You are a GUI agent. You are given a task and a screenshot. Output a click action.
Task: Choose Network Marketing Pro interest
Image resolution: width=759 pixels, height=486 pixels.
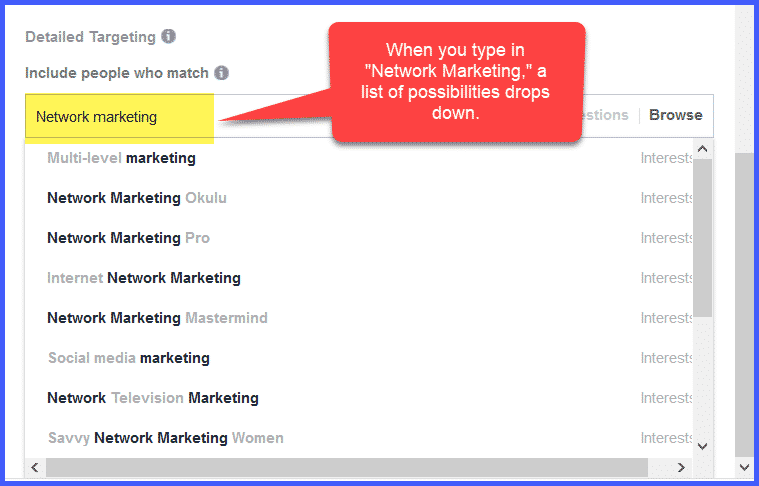pyautogui.click(x=128, y=238)
